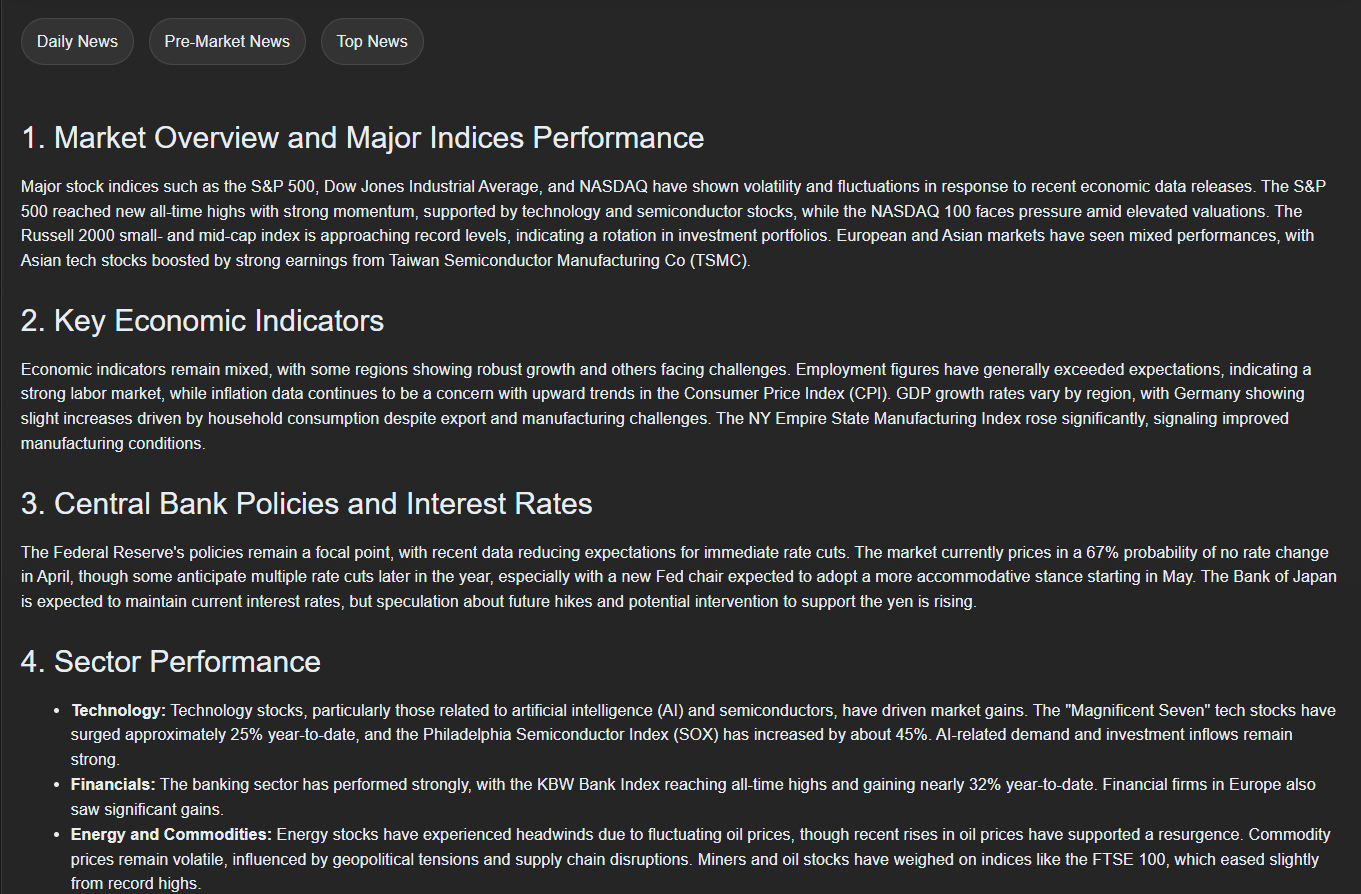Click the Key Economic Indicators heading
This screenshot has width=1361, height=894.
pyautogui.click(x=202, y=320)
